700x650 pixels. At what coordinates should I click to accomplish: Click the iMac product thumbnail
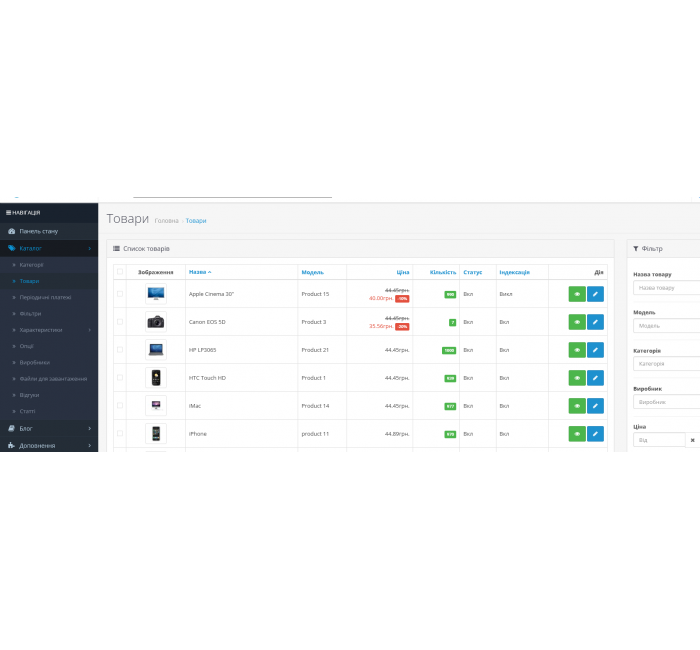[156, 405]
